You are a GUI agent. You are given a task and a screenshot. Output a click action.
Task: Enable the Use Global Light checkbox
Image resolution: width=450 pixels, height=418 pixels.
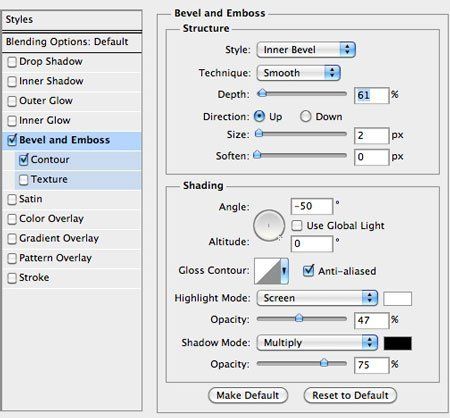(297, 226)
